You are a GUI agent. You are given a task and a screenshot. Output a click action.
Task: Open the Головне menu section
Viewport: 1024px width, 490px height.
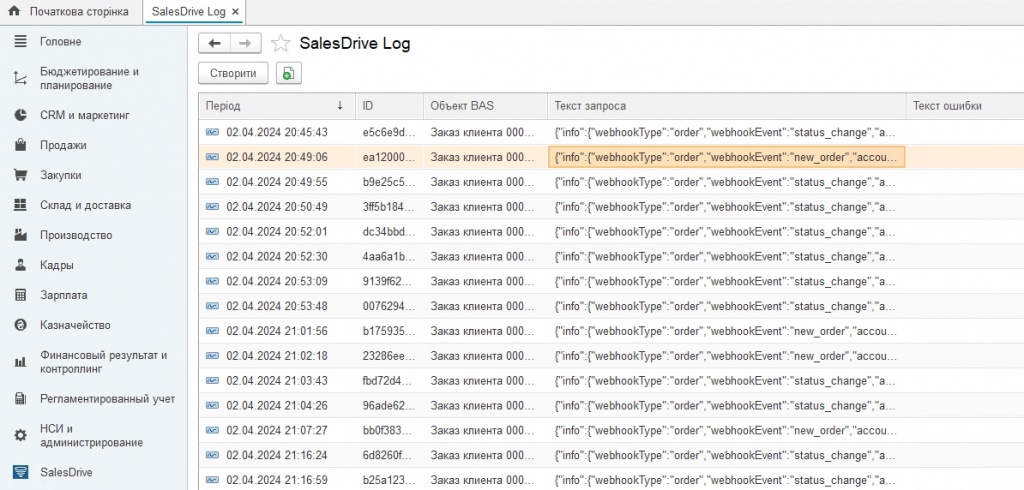[60, 42]
